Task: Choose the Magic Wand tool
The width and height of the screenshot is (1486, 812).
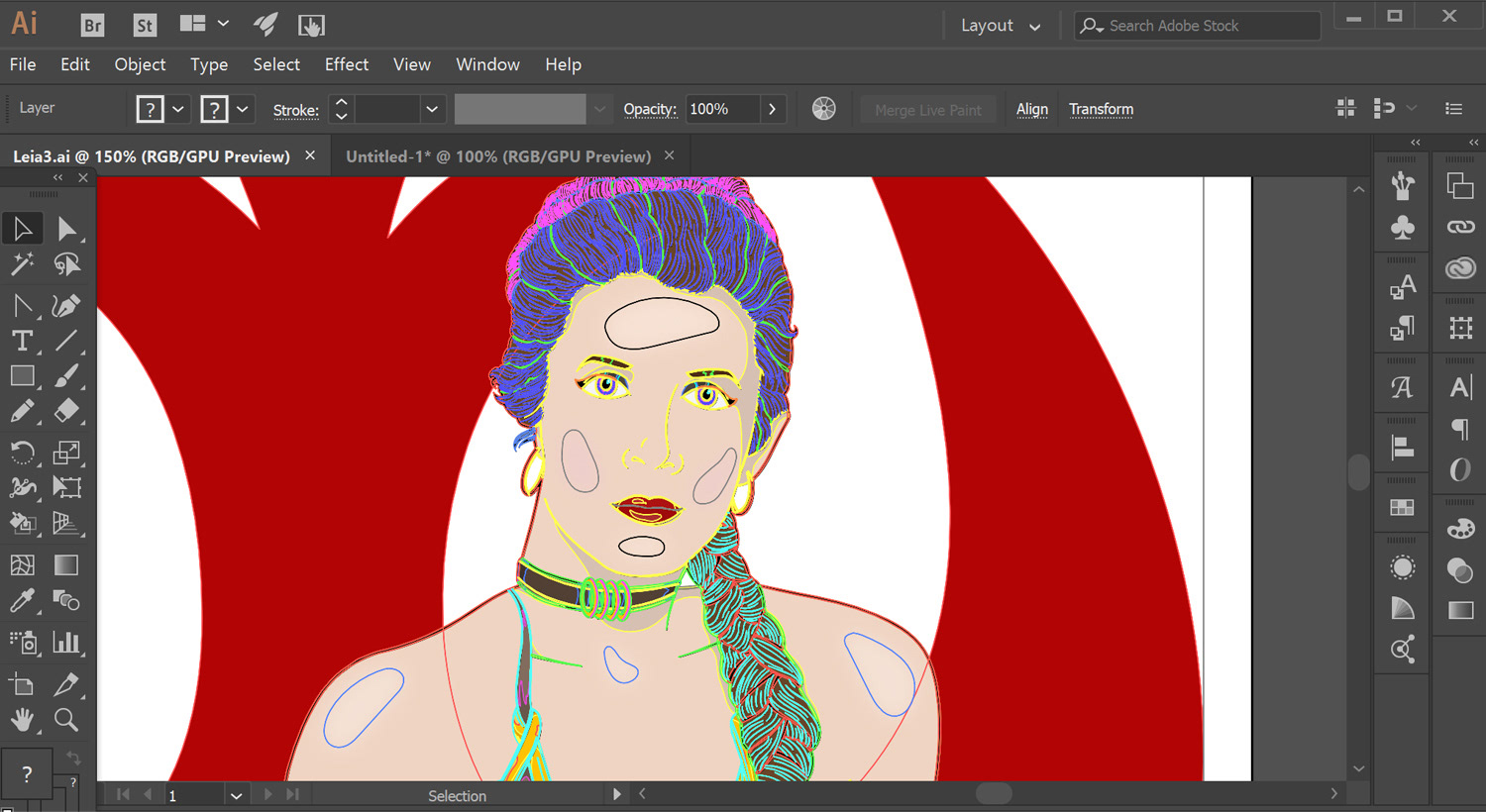Action: pyautogui.click(x=23, y=264)
